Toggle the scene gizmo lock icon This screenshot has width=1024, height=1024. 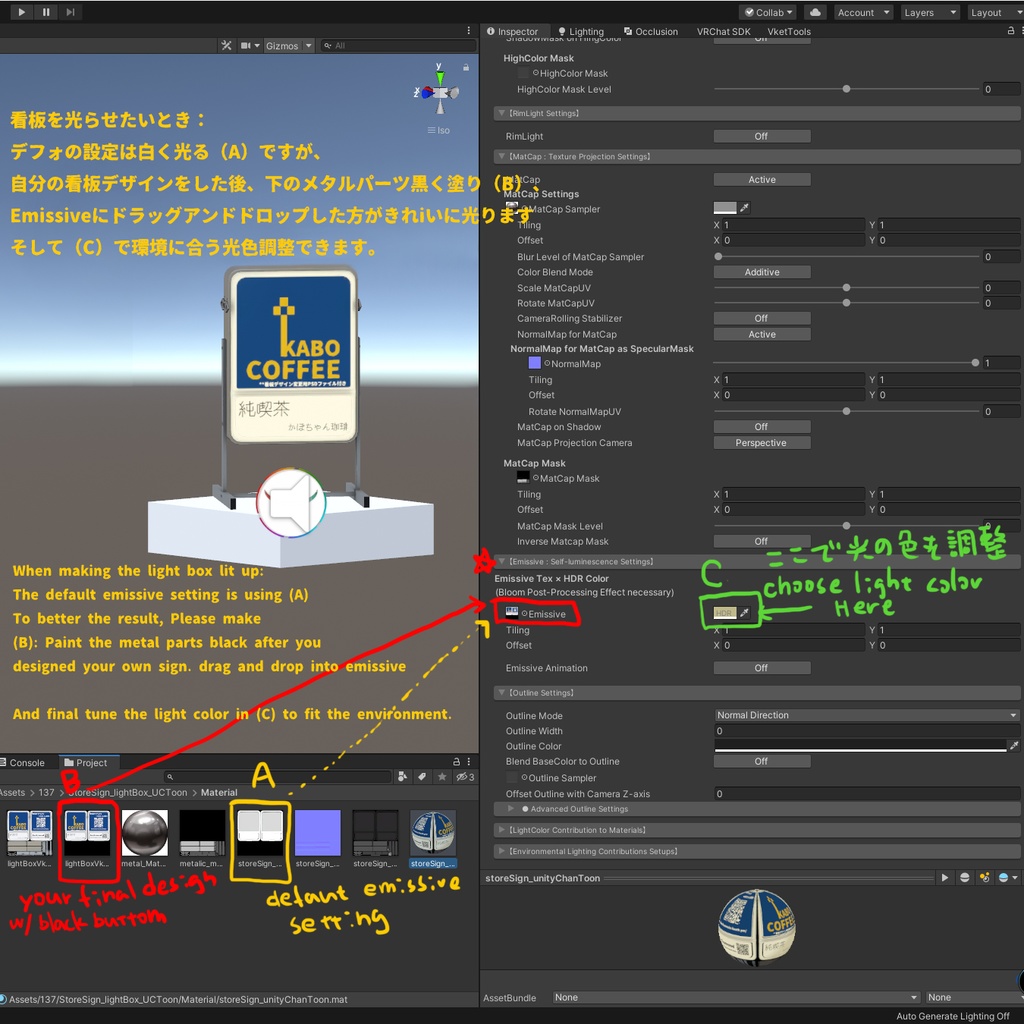[x=466, y=67]
